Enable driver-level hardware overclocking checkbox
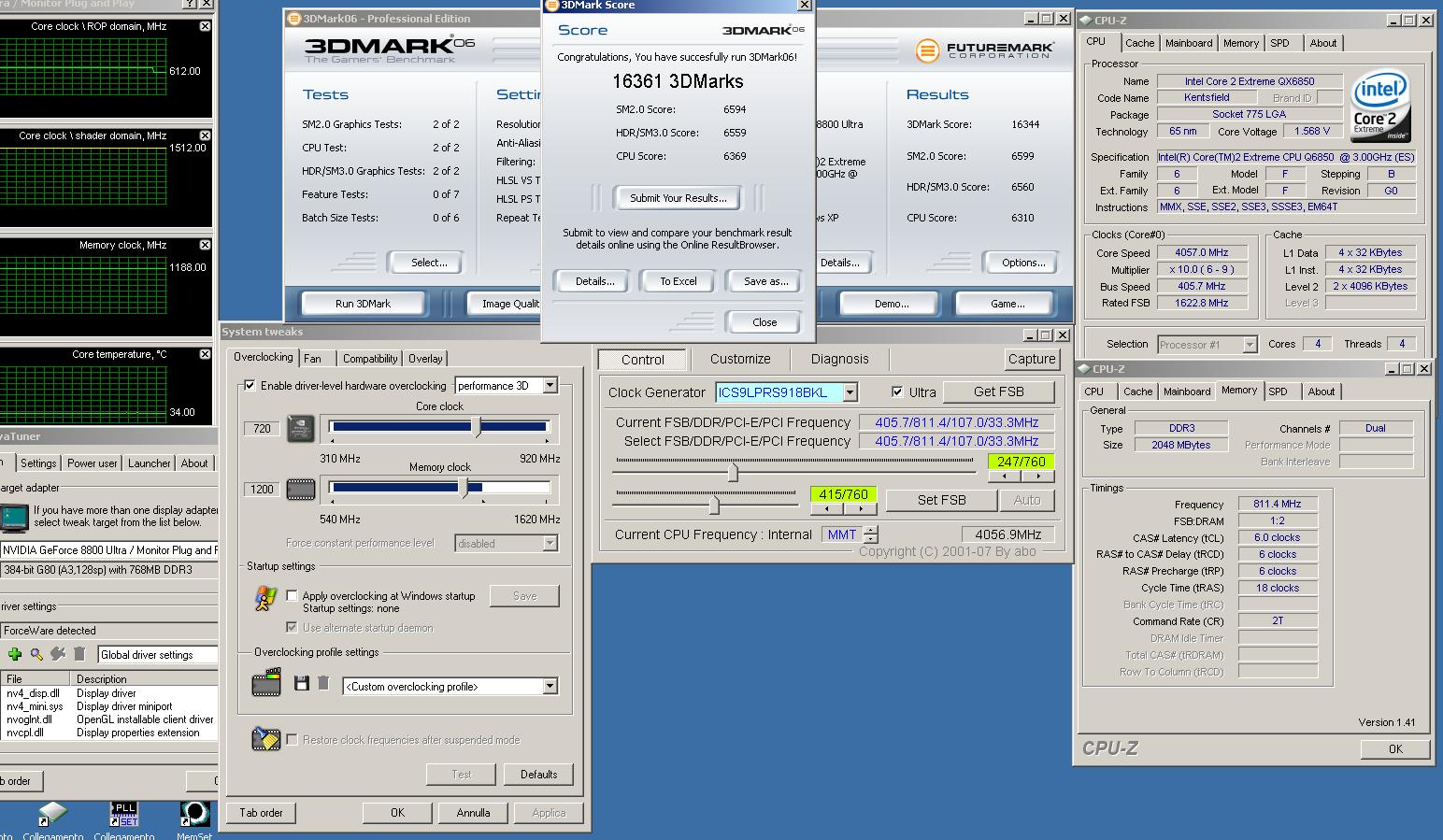The height and width of the screenshot is (840, 1443). [x=250, y=385]
